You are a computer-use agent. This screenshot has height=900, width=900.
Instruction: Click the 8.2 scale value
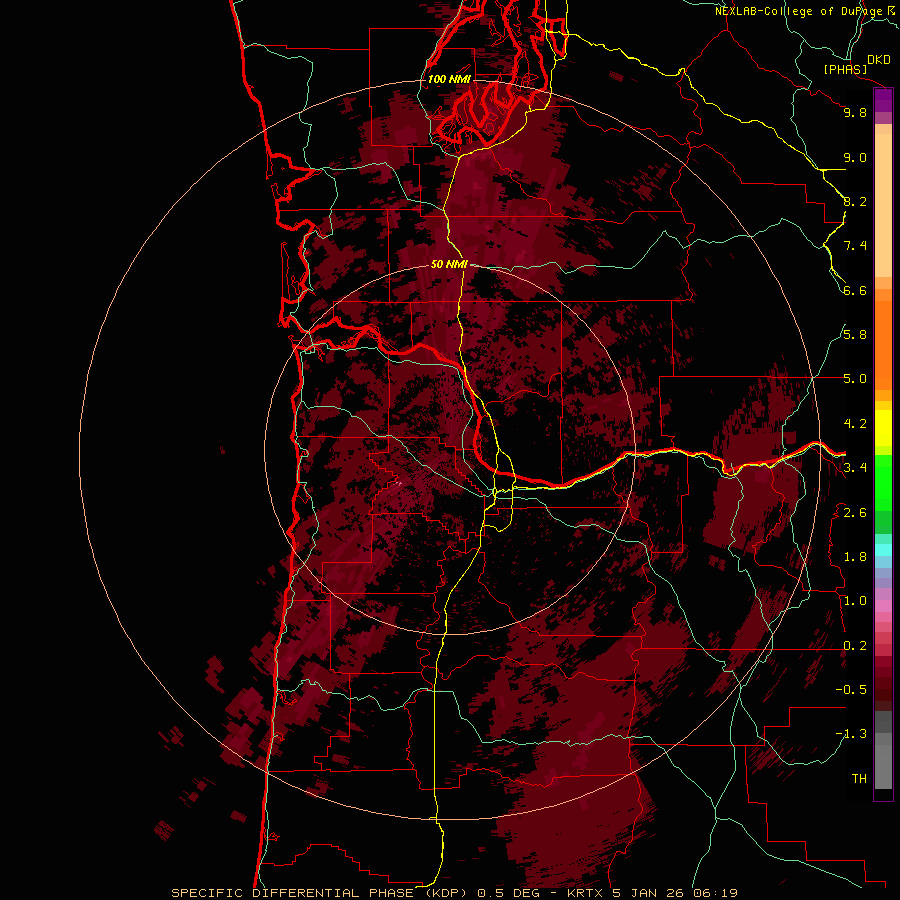[855, 202]
